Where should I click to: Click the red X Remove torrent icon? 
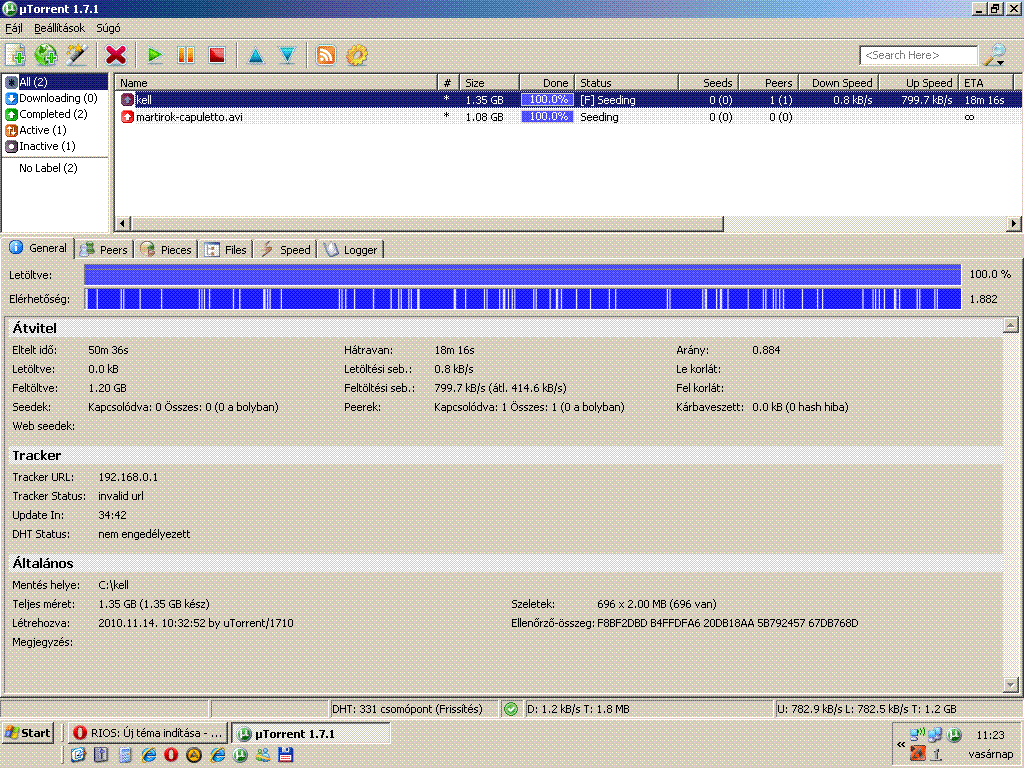116,56
